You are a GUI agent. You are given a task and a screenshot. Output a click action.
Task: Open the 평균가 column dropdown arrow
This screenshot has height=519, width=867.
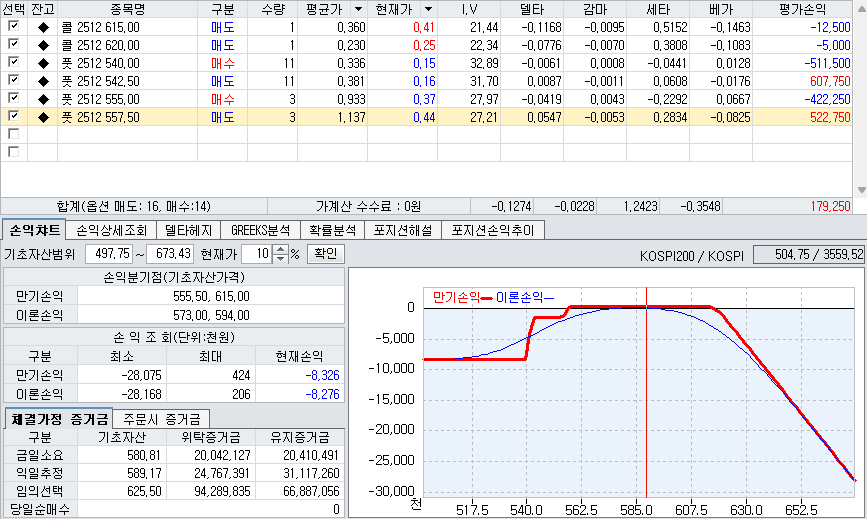359,9
